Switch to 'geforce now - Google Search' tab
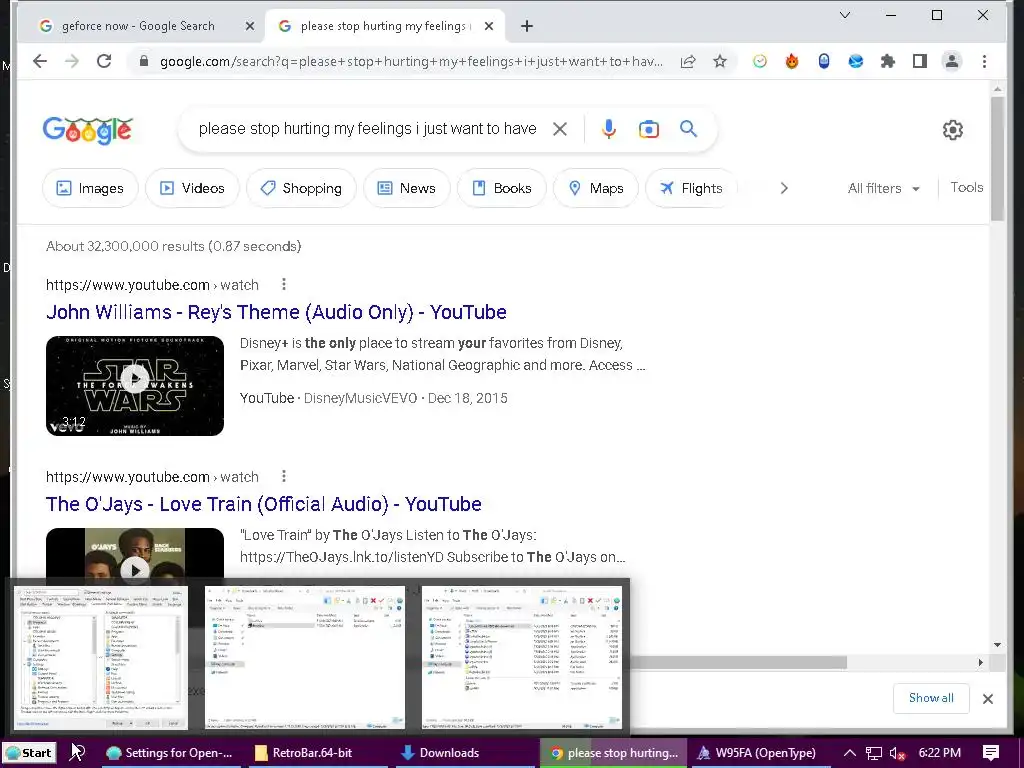This screenshot has height=768, width=1024. point(138,26)
